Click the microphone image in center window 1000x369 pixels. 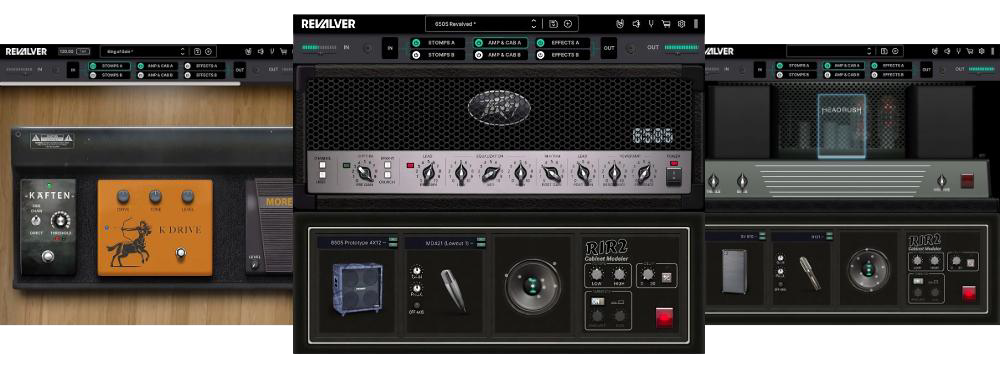453,291
